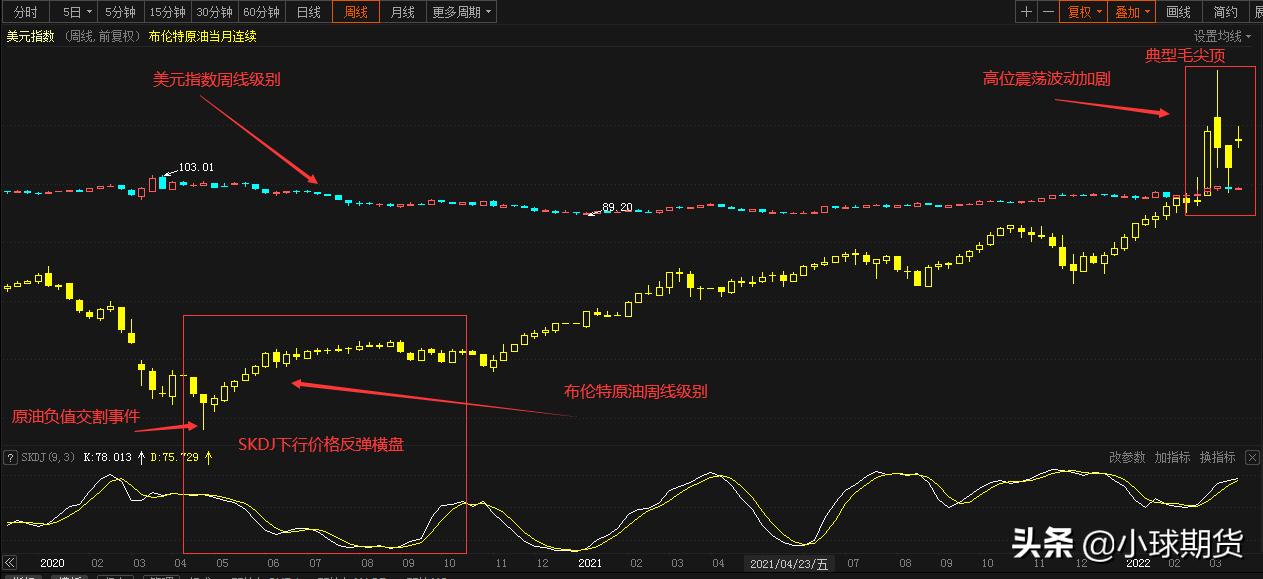The height and width of the screenshot is (579, 1263).
Task: Click the zoom in plus icon
Action: coord(1026,12)
